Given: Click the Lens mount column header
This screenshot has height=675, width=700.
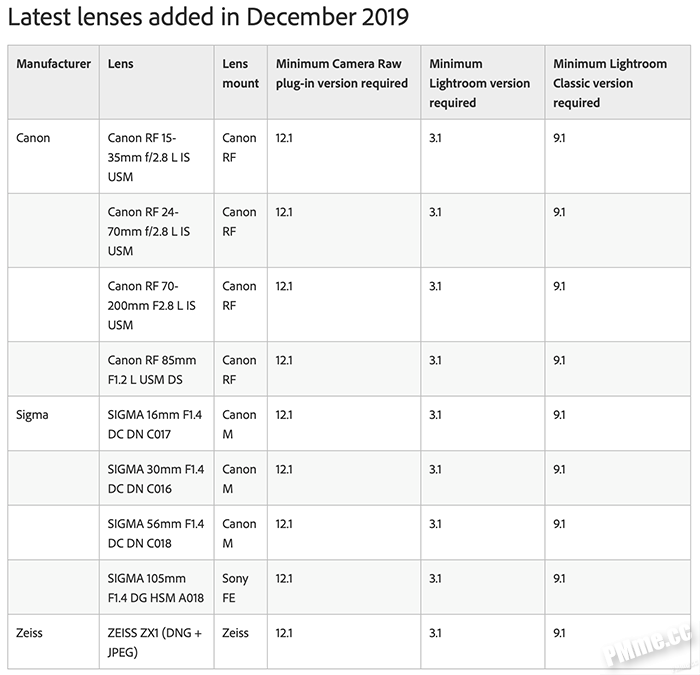Looking at the screenshot, I should [241, 74].
